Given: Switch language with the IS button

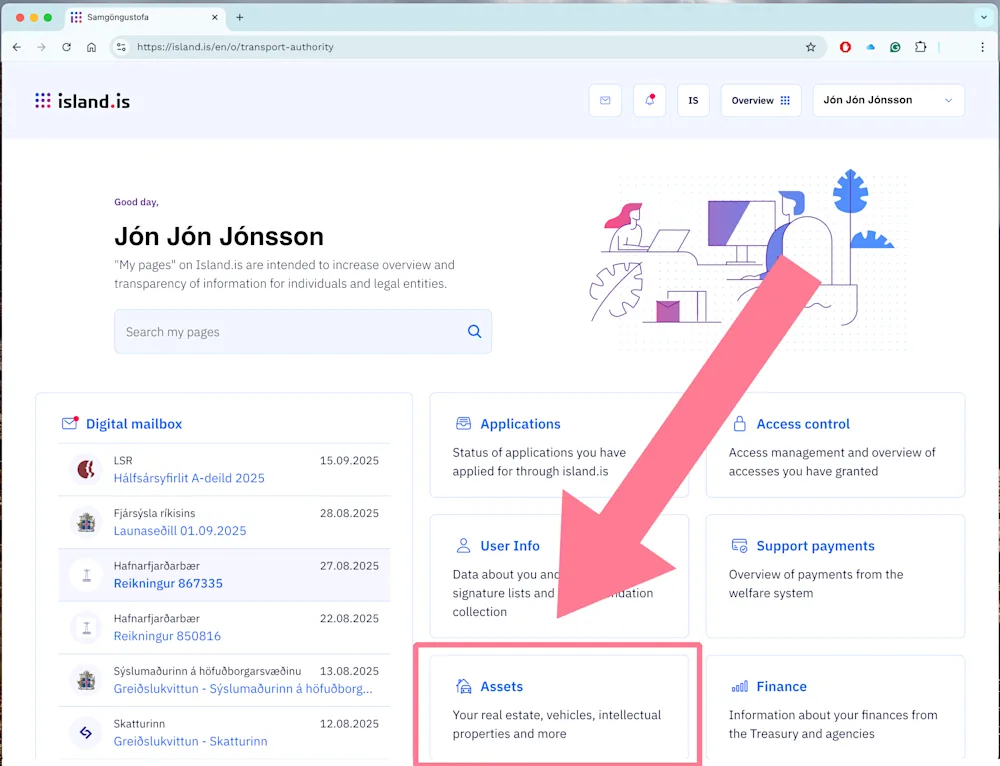Looking at the screenshot, I should click(693, 100).
